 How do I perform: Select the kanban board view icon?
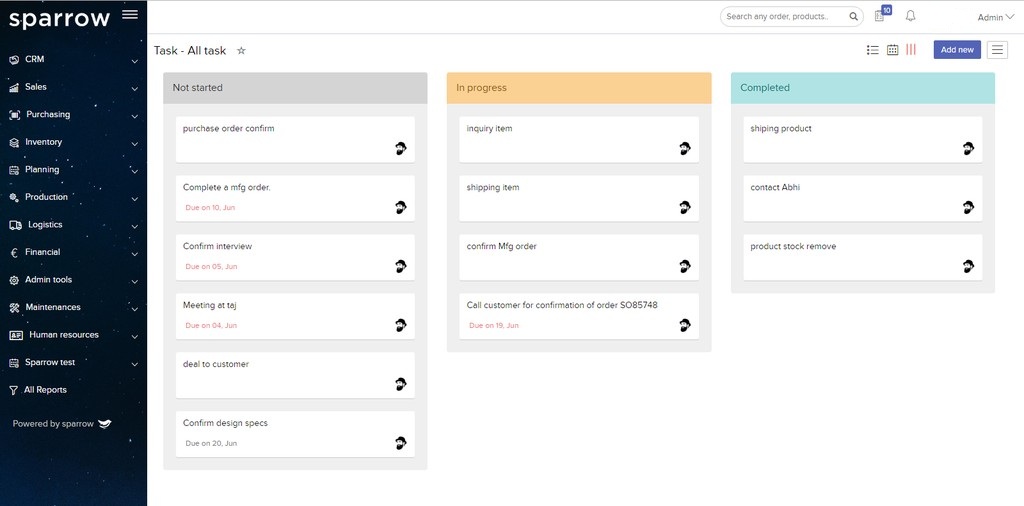click(x=911, y=50)
